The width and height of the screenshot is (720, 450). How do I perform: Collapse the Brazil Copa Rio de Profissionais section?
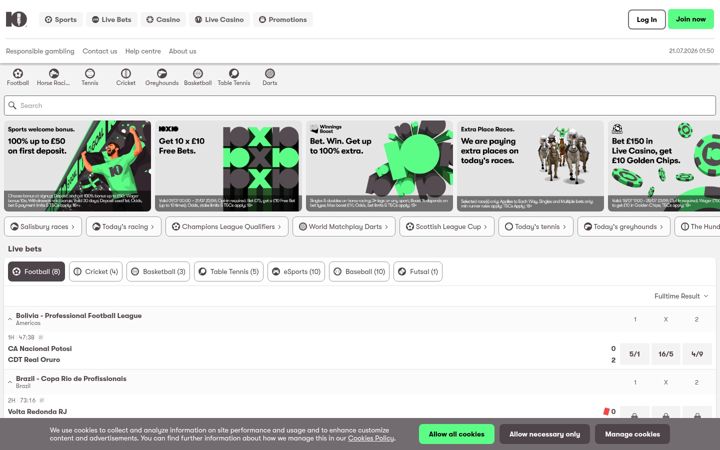[x=10, y=382]
